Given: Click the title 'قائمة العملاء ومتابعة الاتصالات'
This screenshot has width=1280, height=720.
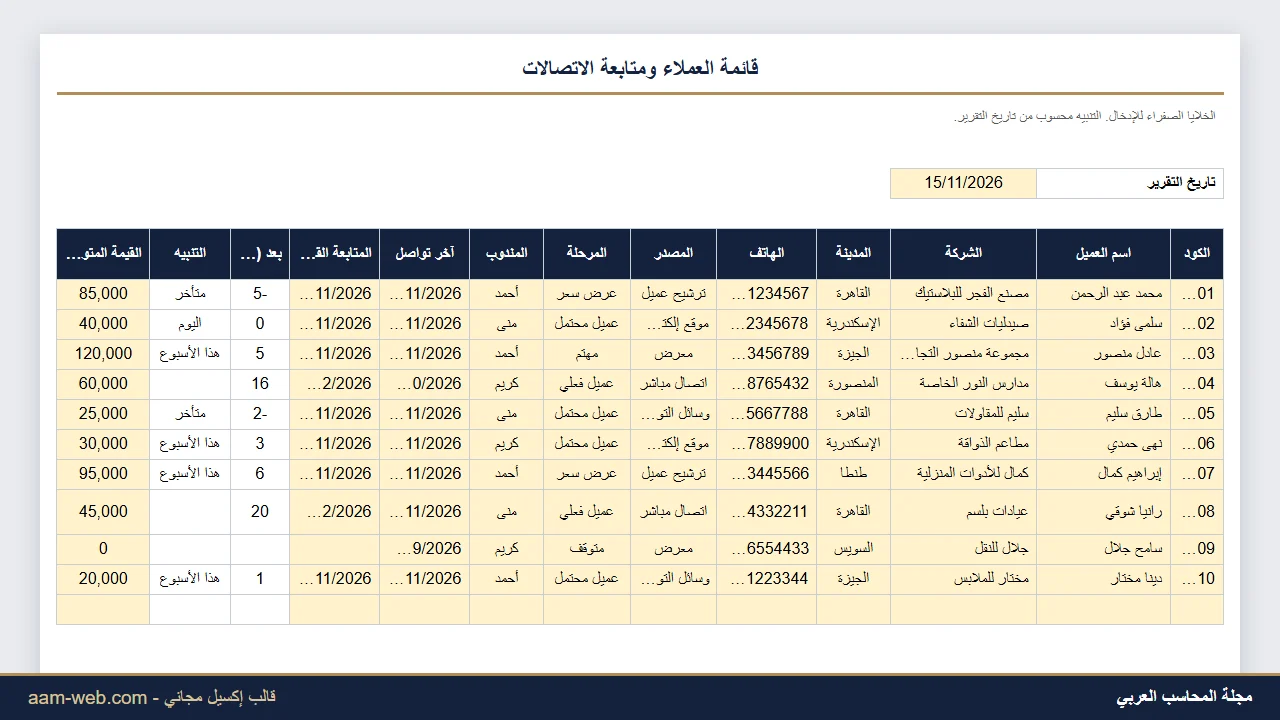Looking at the screenshot, I should pos(640,68).
